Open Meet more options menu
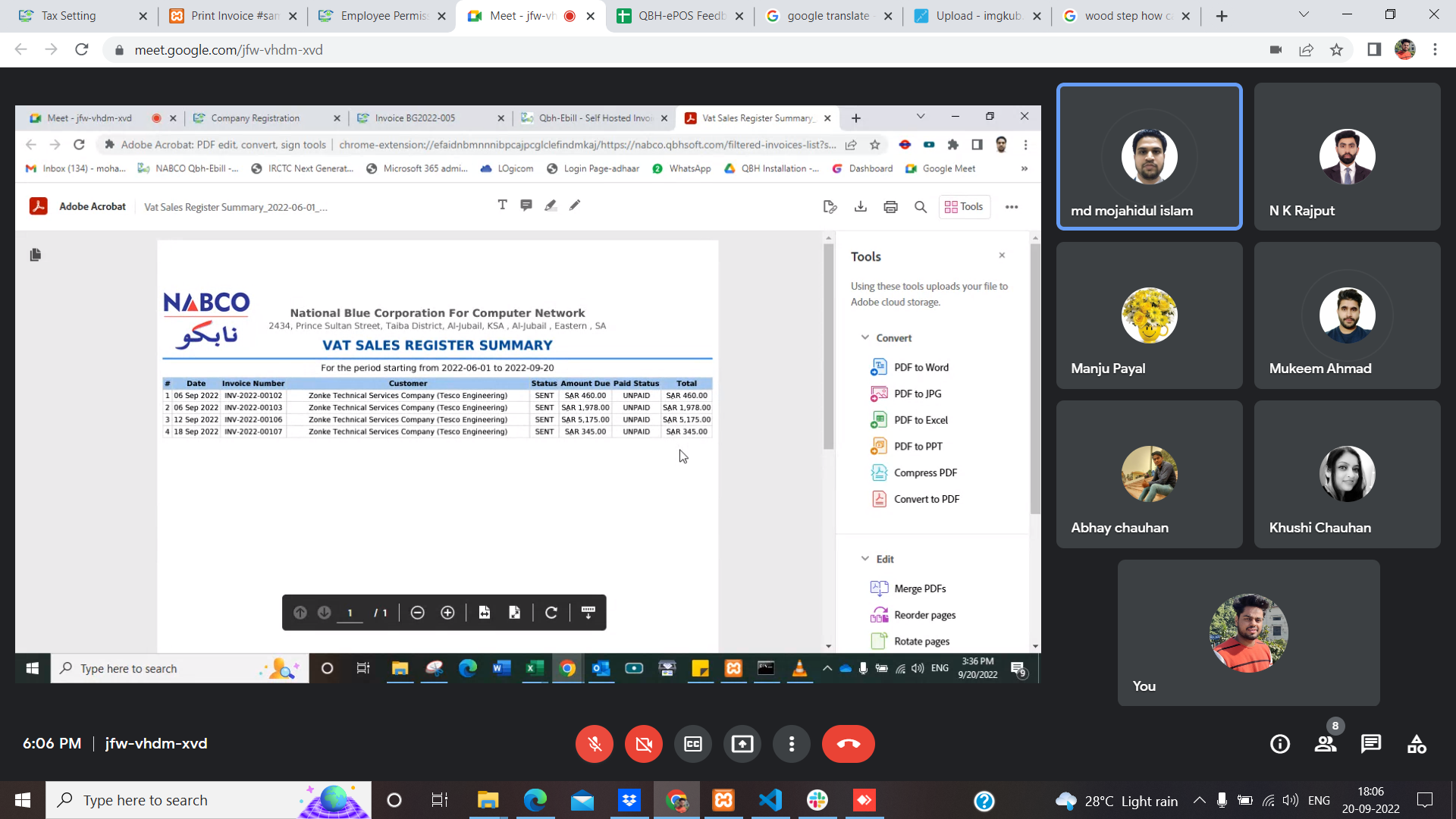 tap(792, 744)
